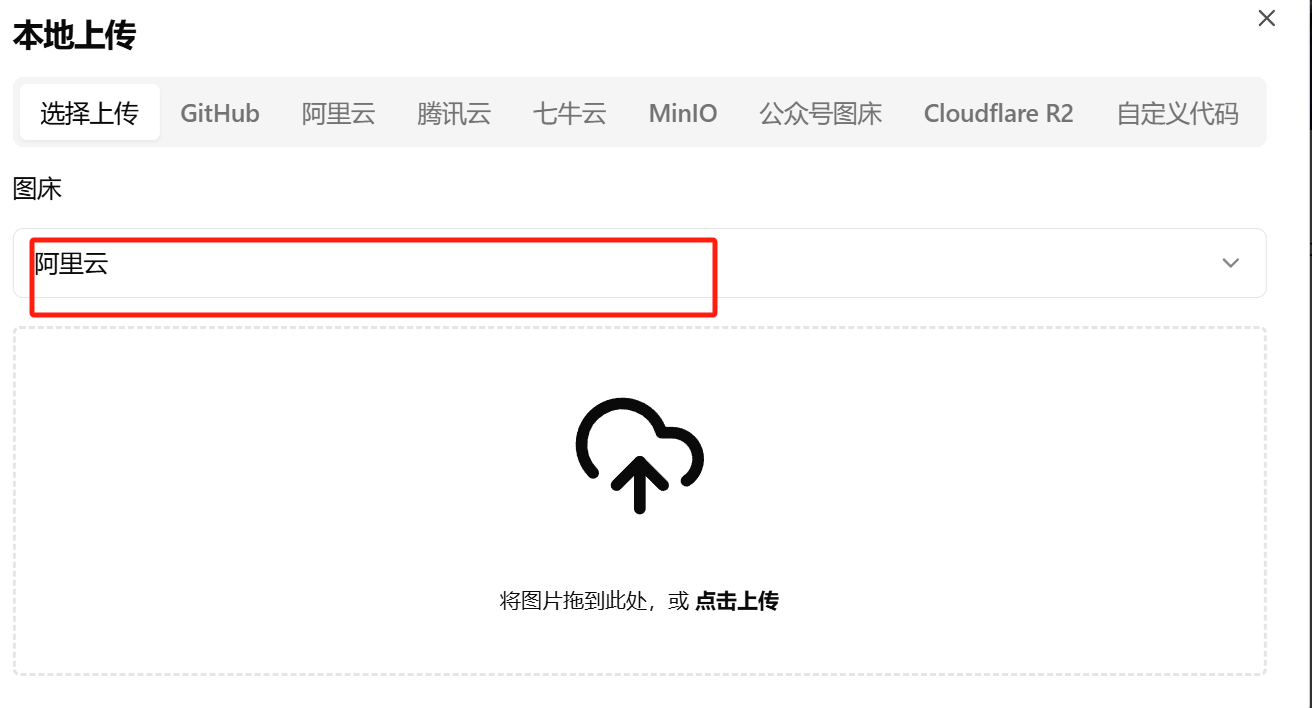Switch to the 七牛云 tab
The width and height of the screenshot is (1312, 708).
pyautogui.click(x=570, y=113)
